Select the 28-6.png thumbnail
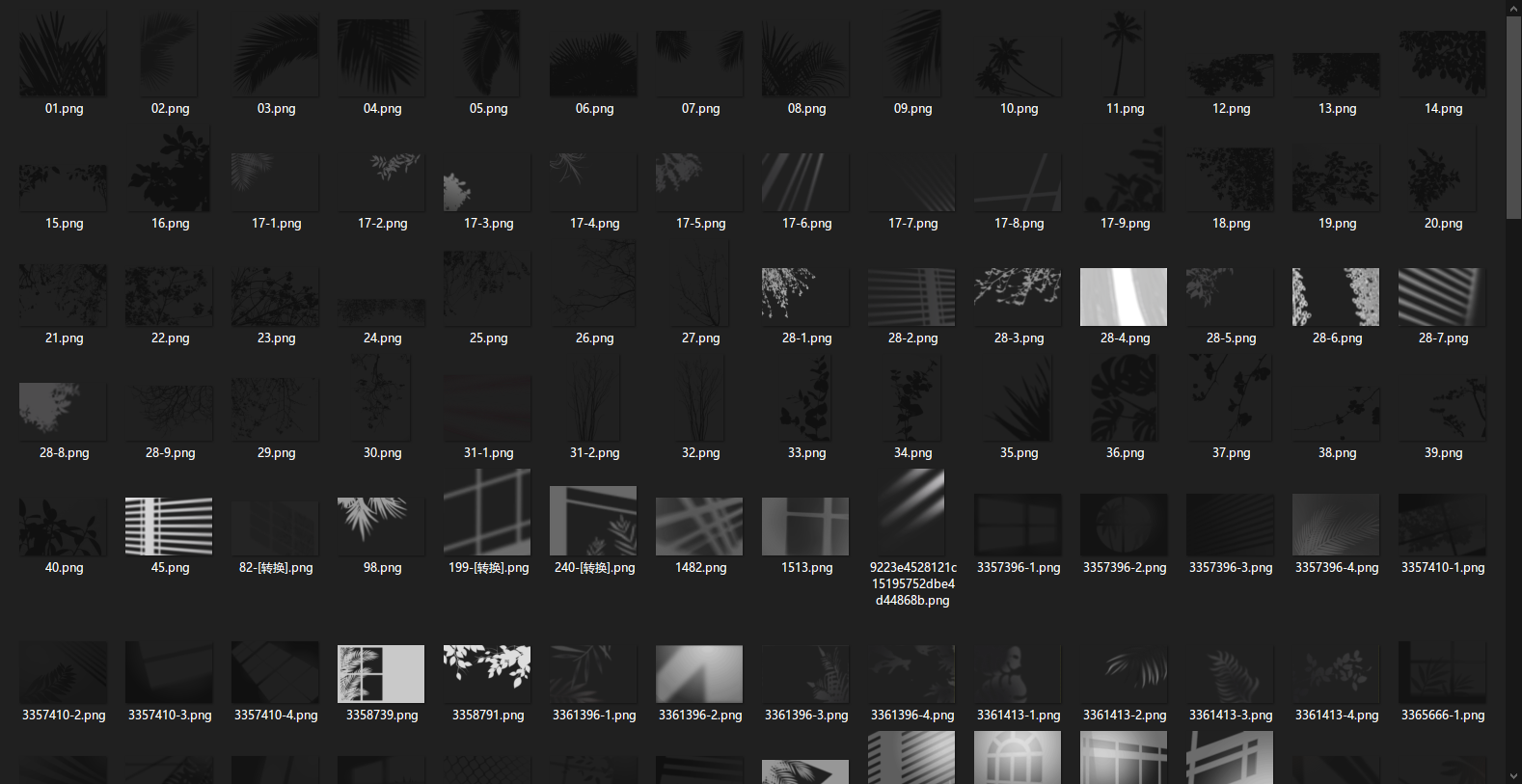This screenshot has width=1522, height=784. (x=1337, y=297)
